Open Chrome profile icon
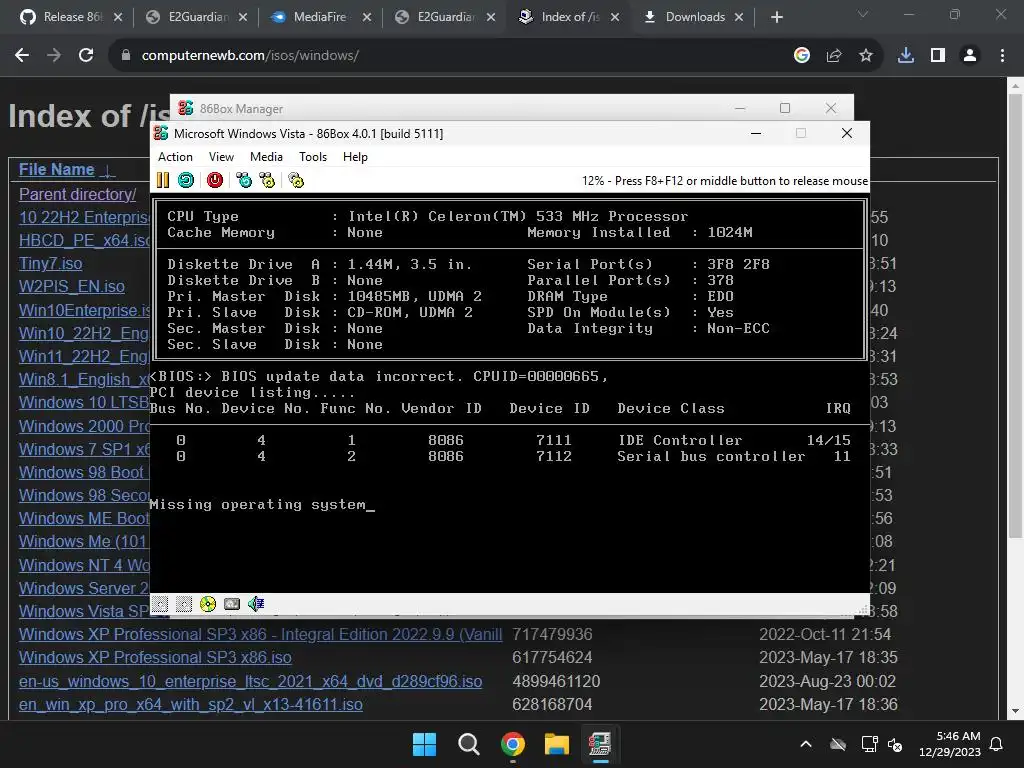This screenshot has height=768, width=1024. point(970,56)
